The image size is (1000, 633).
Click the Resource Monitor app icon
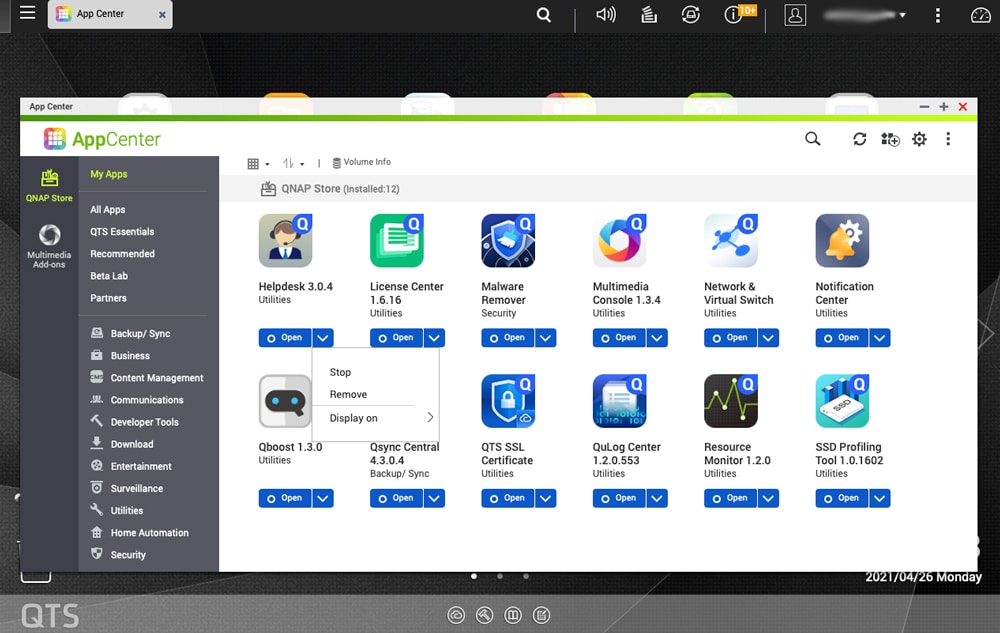pos(731,401)
